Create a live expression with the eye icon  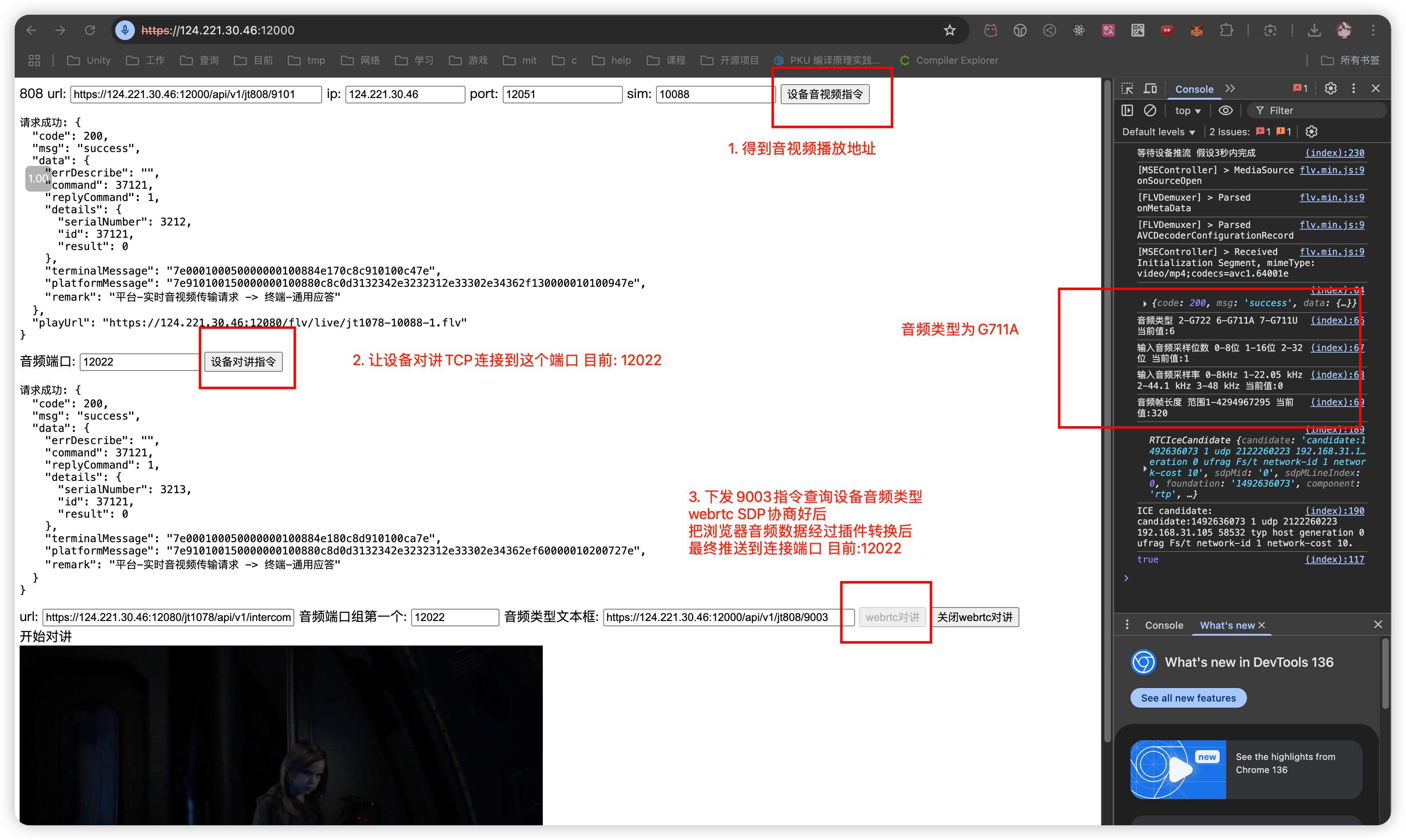click(x=1227, y=110)
